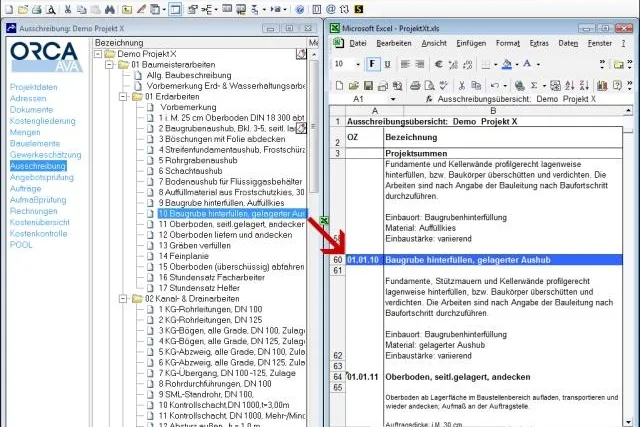The image size is (640, 427).
Task: Open Kostenkontrolle in the ORCA sidebar
Action: (x=38, y=234)
